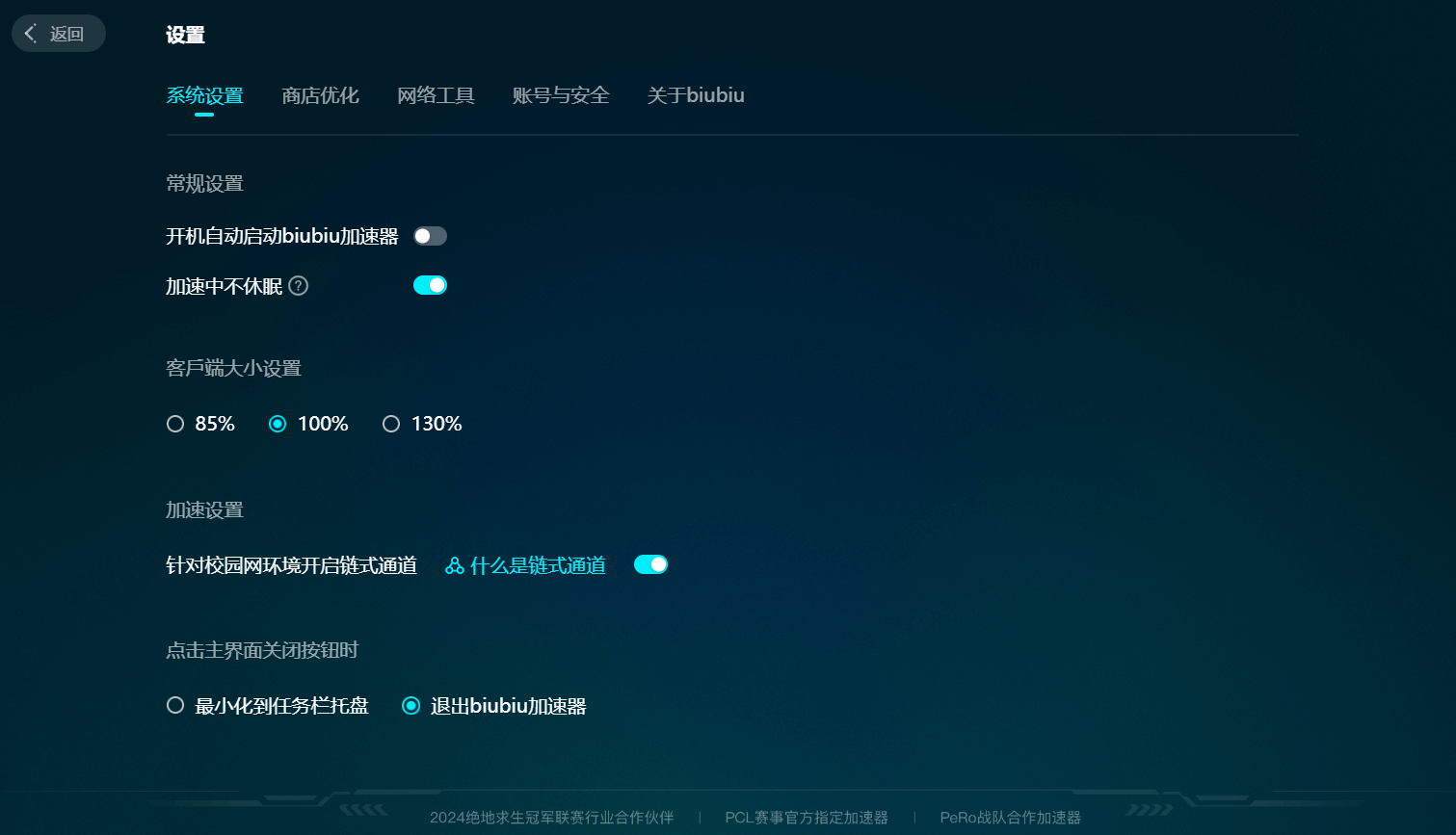Switch to the 账号与安全 tab

pos(561,95)
